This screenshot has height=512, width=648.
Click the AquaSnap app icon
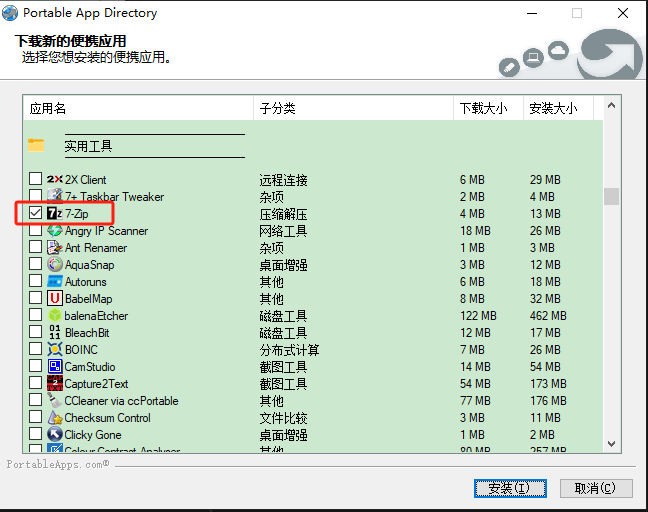tap(55, 264)
